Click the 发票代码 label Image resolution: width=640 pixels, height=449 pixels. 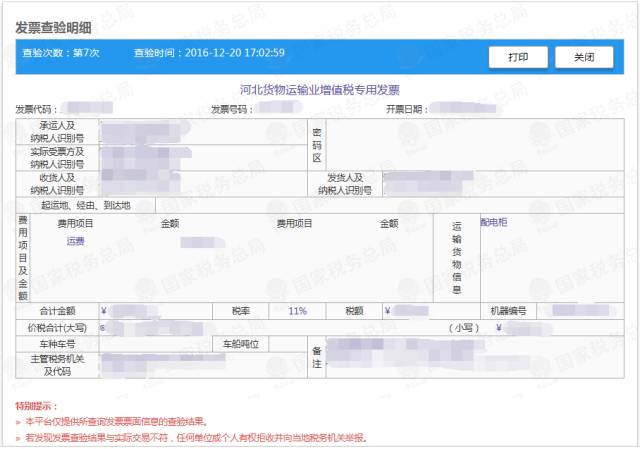click(36, 109)
